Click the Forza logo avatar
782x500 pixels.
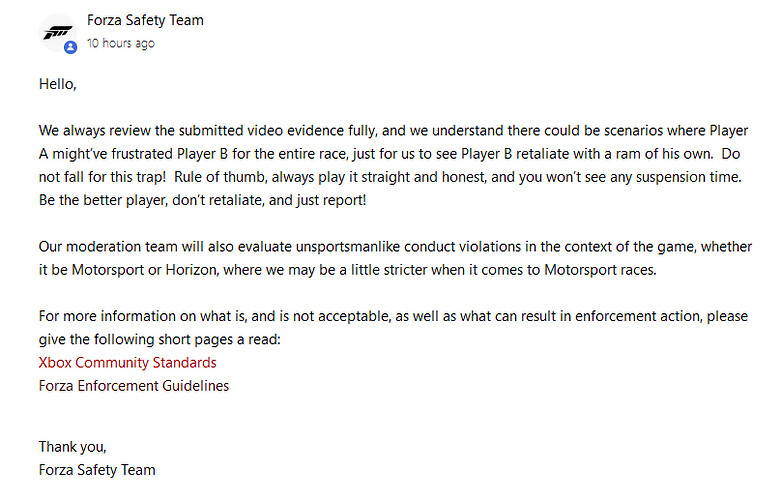(x=59, y=31)
